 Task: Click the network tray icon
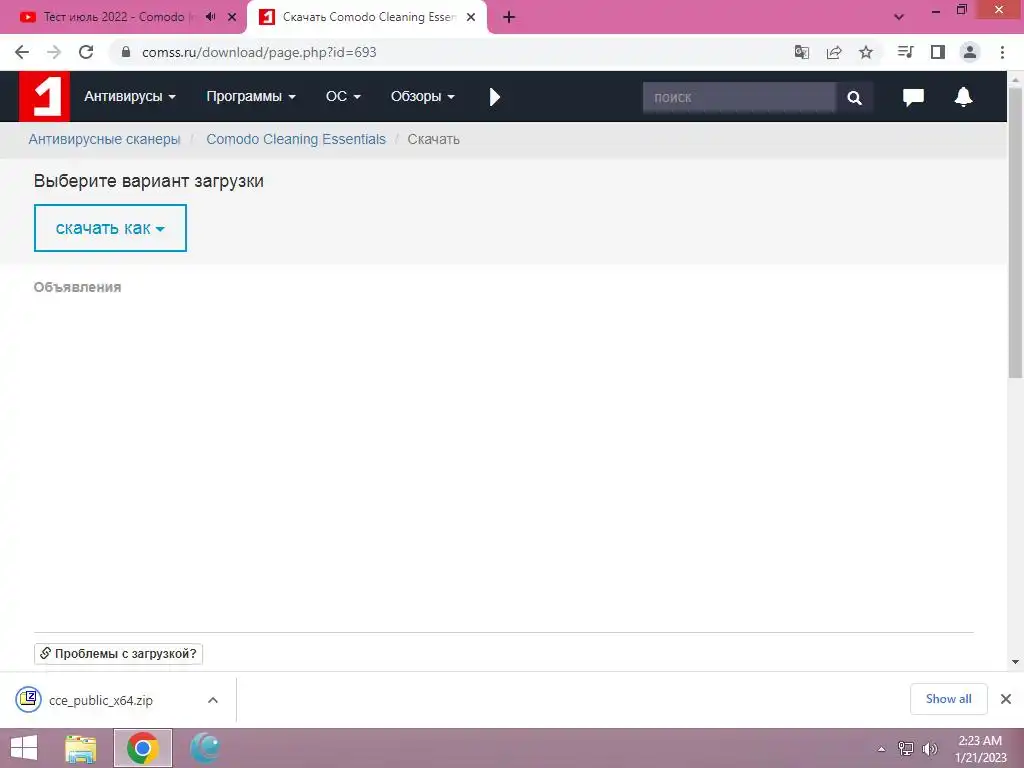(x=906, y=749)
